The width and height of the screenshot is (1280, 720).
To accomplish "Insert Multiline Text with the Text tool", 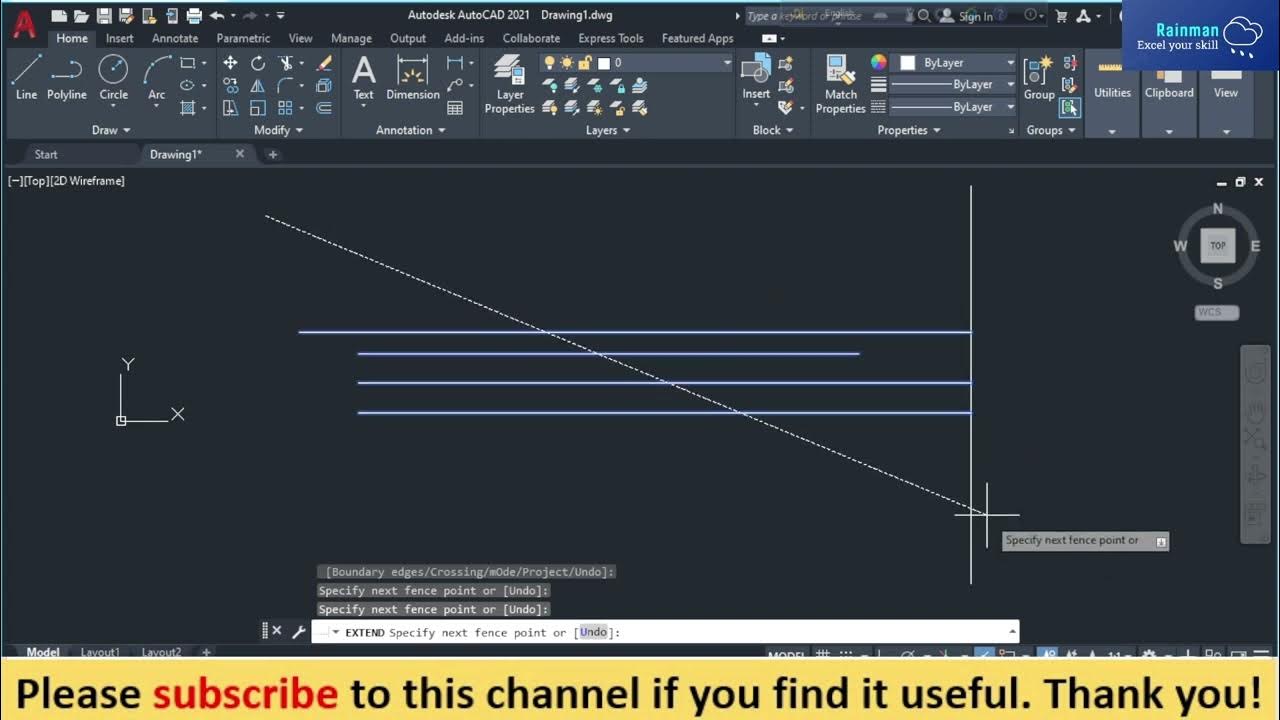I will 364,78.
